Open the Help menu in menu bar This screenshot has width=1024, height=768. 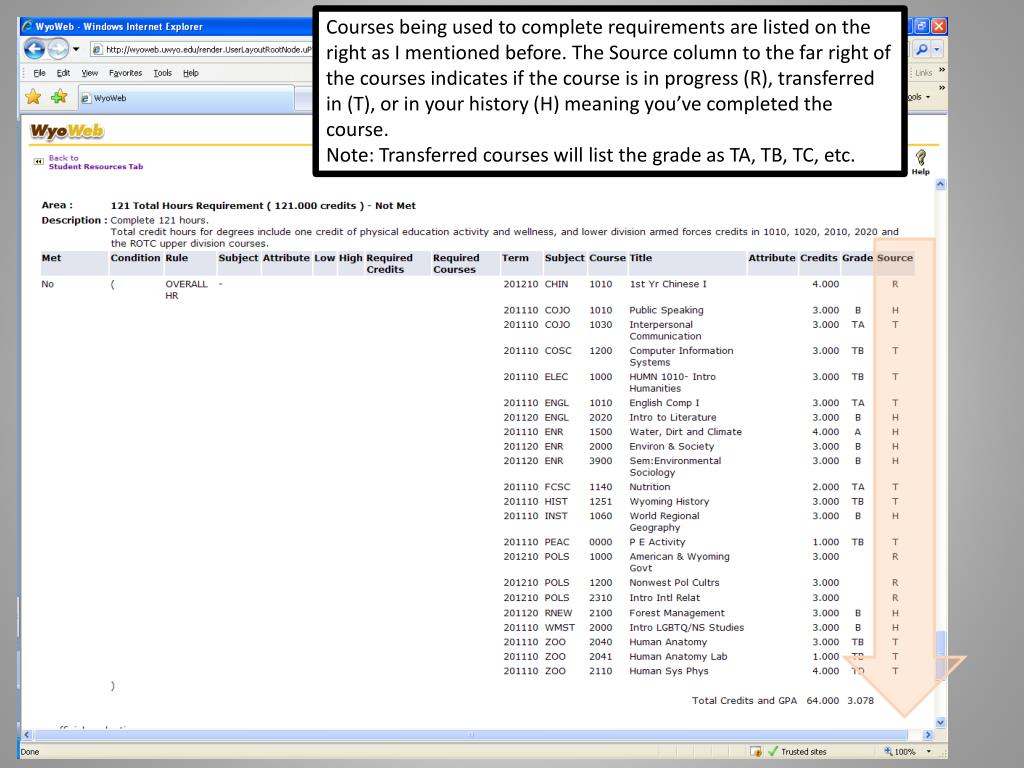(191, 73)
